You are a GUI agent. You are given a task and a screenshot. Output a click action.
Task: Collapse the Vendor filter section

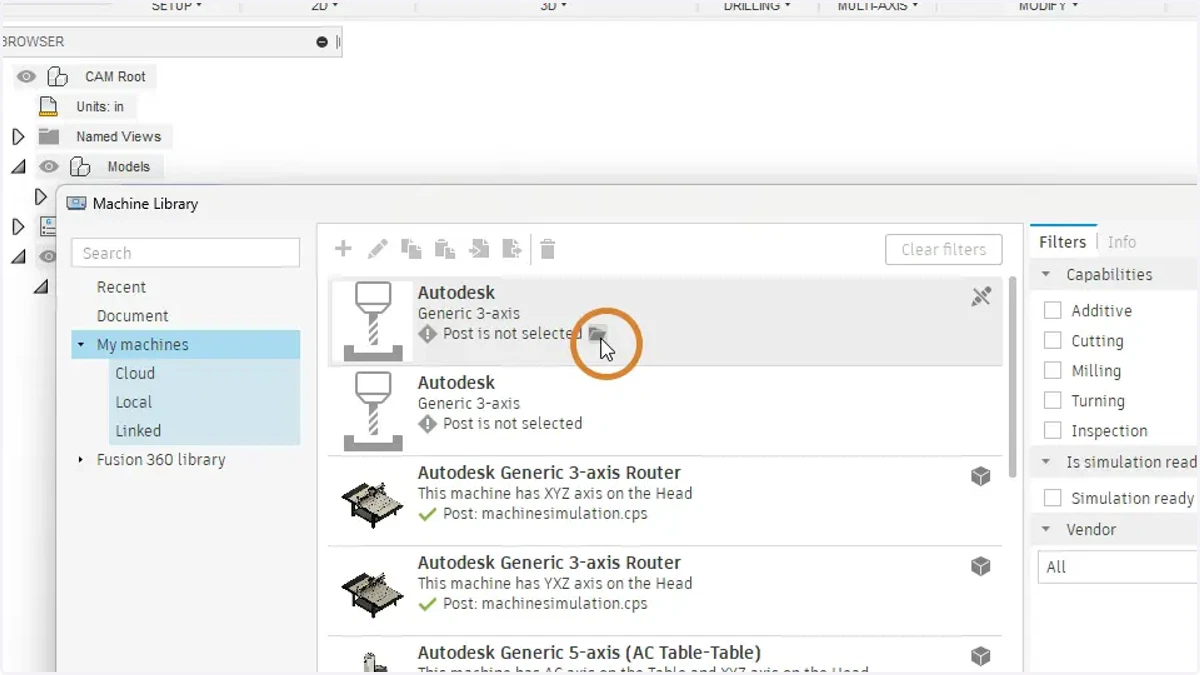1046,530
